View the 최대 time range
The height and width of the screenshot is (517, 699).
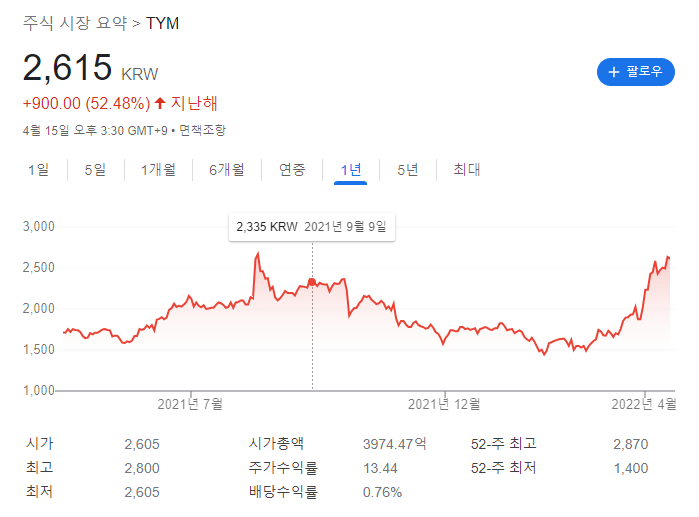(467, 170)
